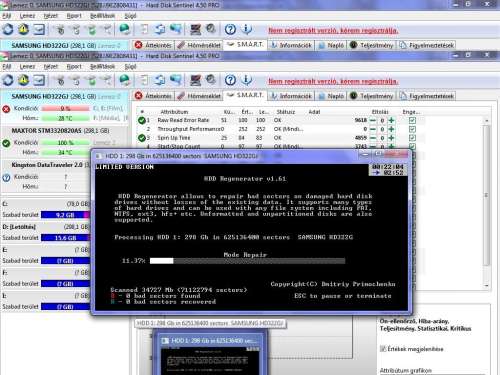Toggle the enable checkbox for Raw Read Error Rate
This screenshot has width=500, height=375.
pos(412,120)
